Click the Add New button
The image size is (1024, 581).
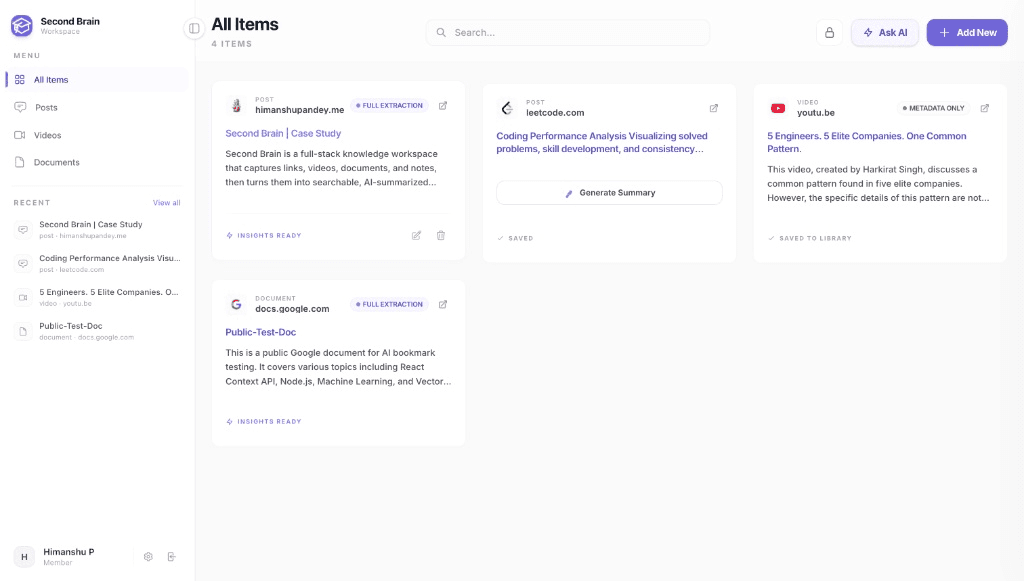coord(967,33)
